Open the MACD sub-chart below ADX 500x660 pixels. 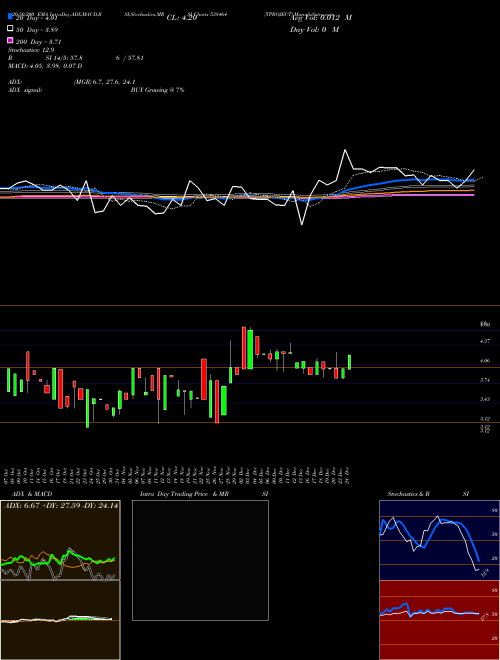[x=60, y=620]
